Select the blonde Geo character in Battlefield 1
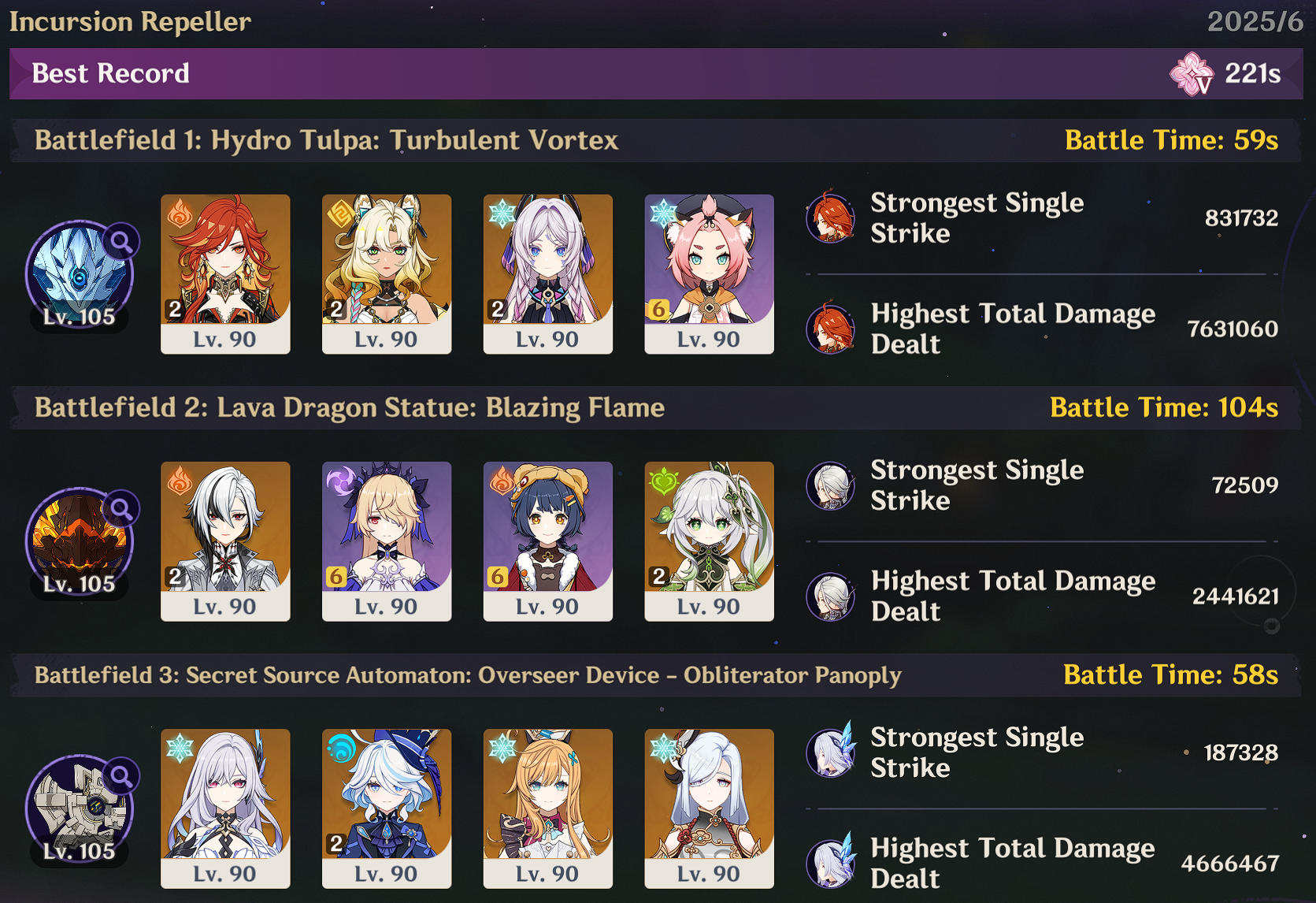The image size is (1316, 903). tap(387, 274)
